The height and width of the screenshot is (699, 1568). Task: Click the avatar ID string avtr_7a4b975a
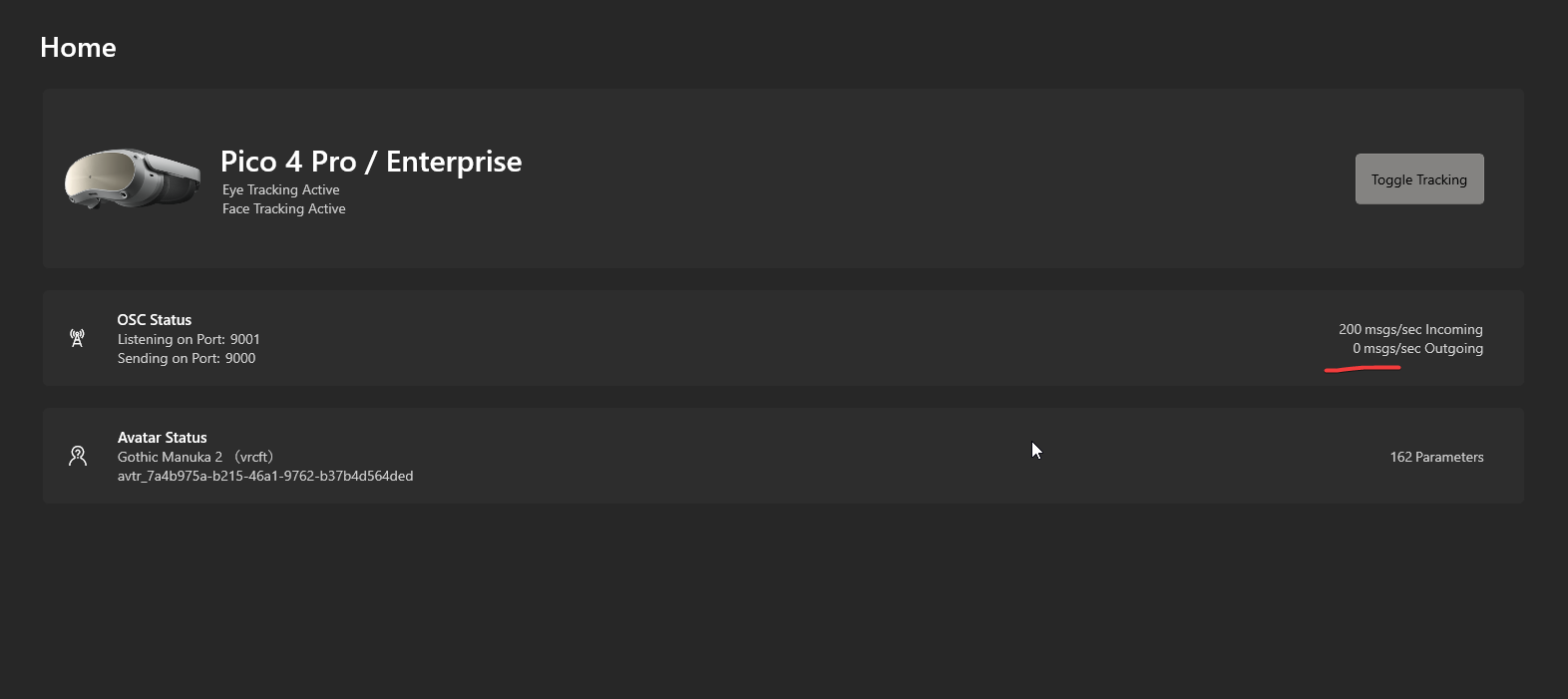coord(264,476)
